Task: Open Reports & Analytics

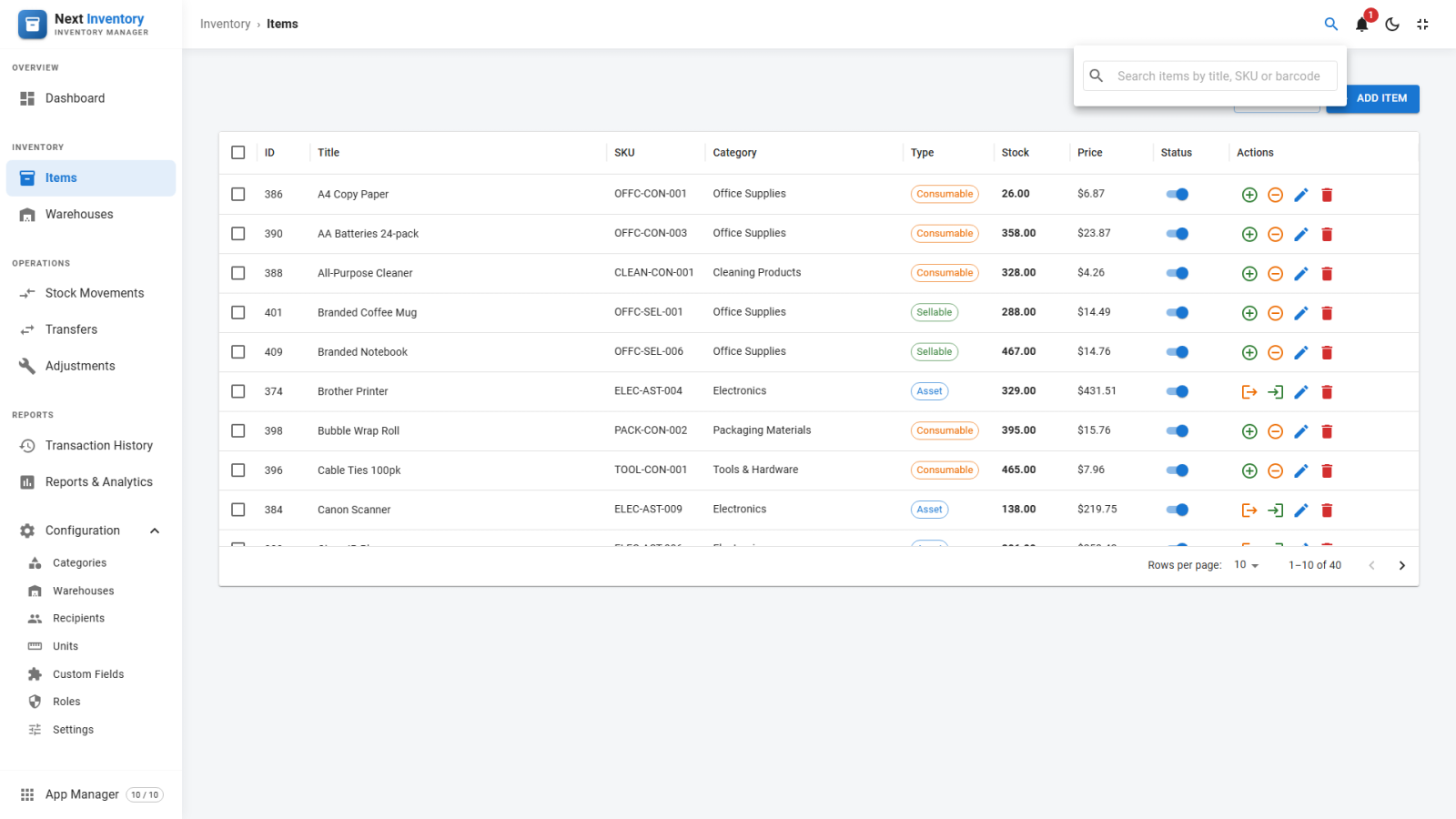Action: tap(91, 482)
